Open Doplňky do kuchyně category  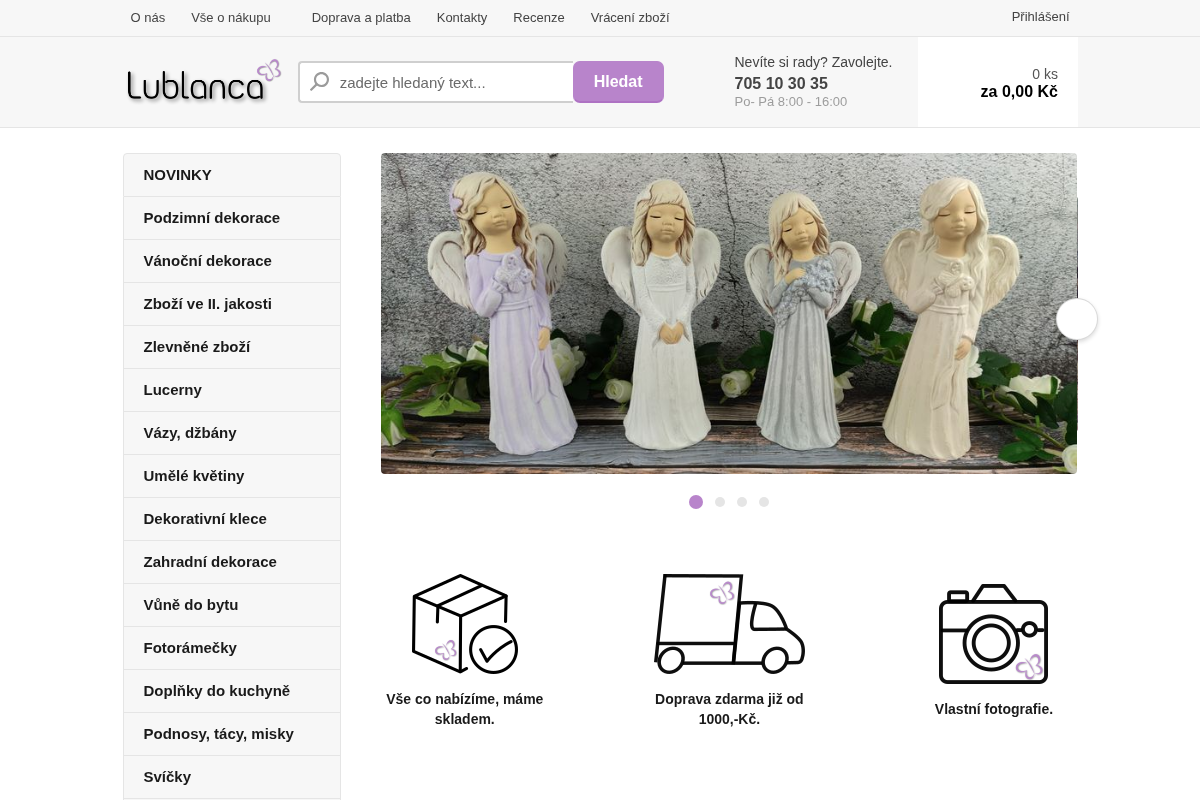(232, 691)
